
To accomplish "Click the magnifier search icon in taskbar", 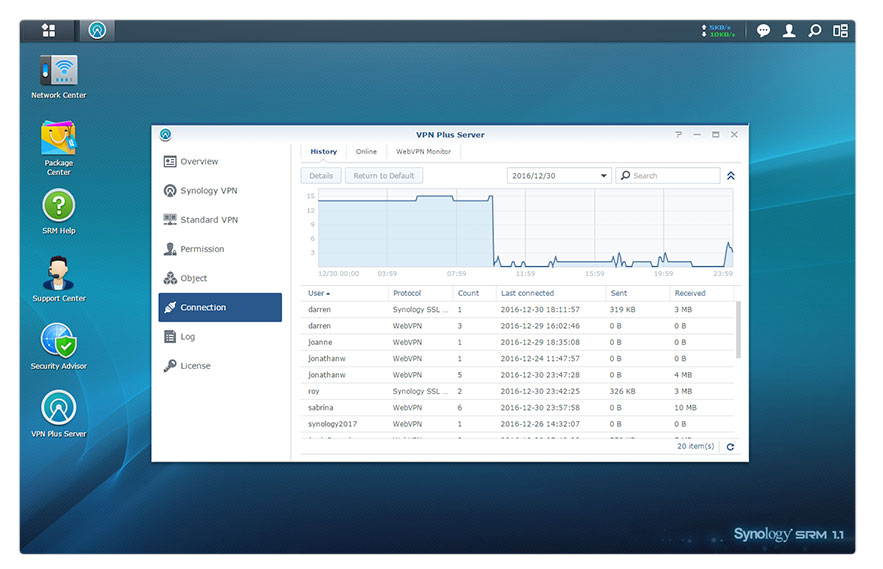I will [814, 30].
